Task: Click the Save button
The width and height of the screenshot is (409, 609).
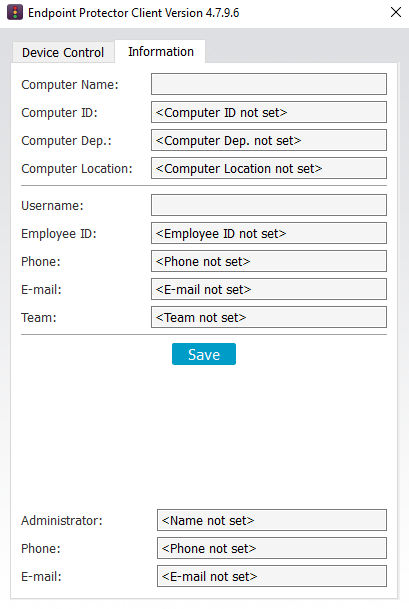Action: (204, 354)
